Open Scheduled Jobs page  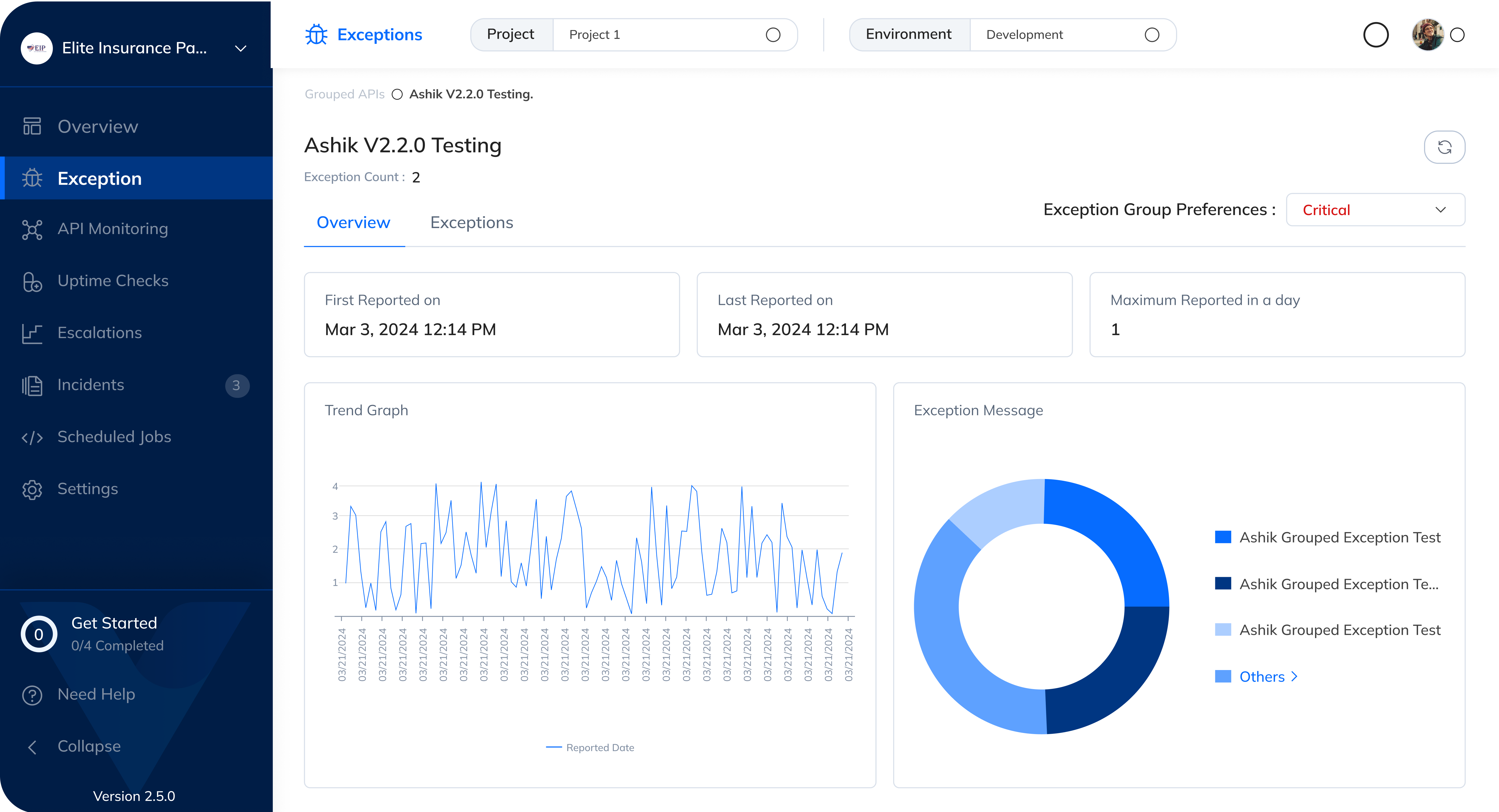pyautogui.click(x=114, y=437)
